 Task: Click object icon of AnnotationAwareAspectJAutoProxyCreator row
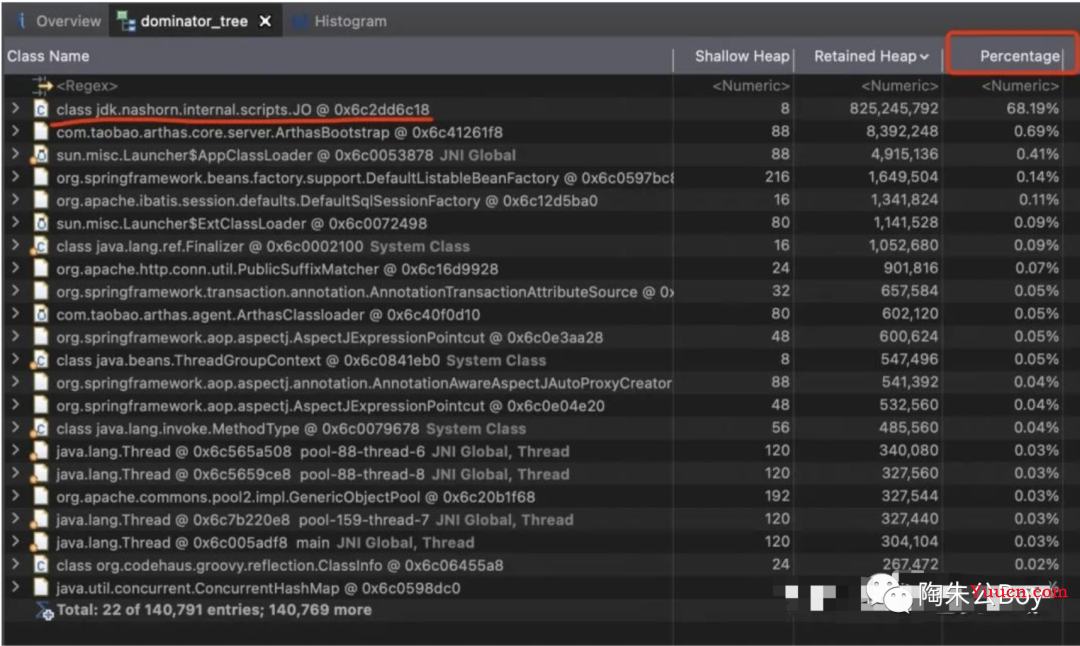coord(41,382)
